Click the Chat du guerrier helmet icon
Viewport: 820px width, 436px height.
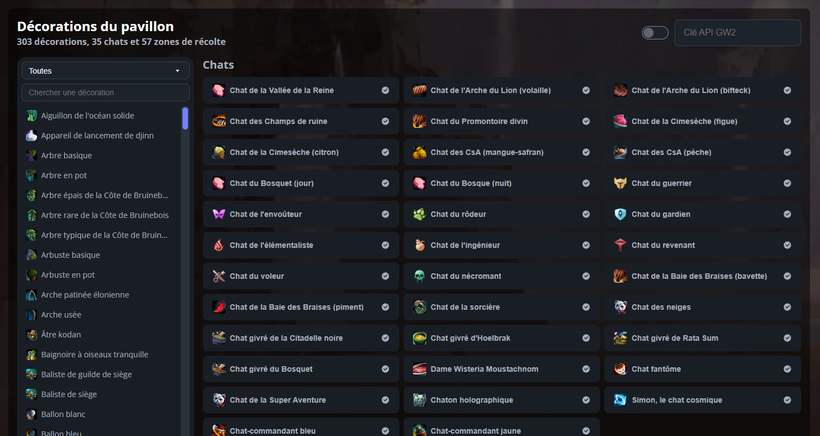click(x=620, y=183)
